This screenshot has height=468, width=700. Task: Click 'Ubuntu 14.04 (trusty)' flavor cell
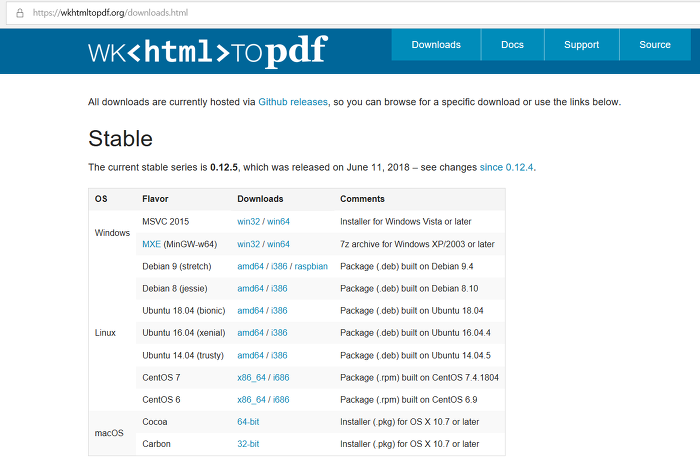[x=183, y=355]
